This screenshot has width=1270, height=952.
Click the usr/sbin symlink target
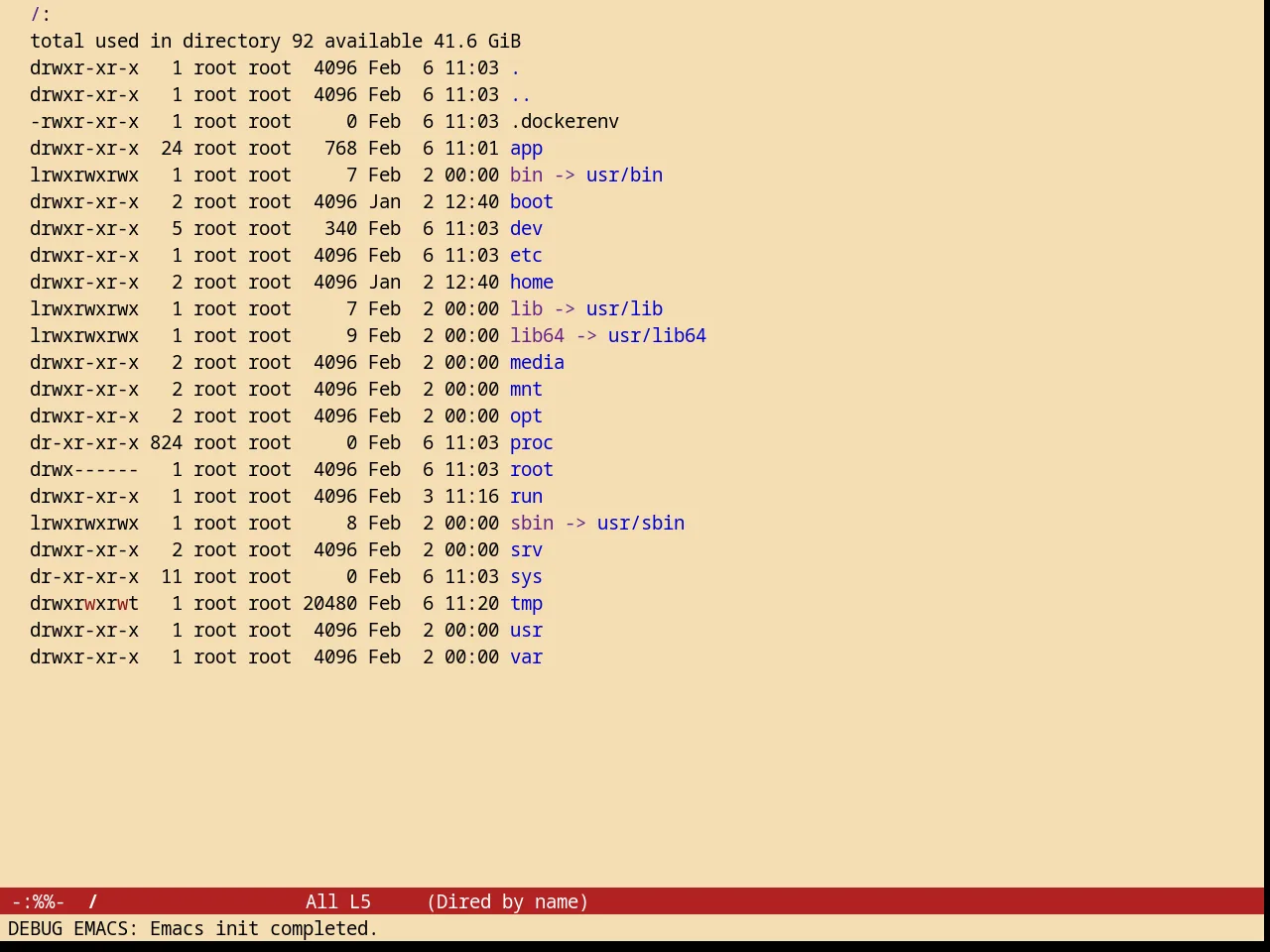[x=641, y=524]
